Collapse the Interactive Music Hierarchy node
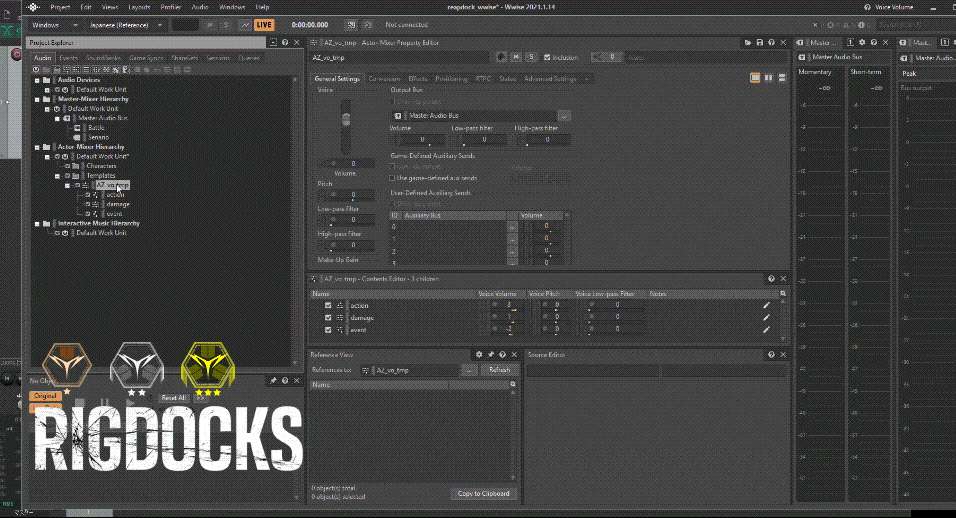Screen dimensions: 956x518 click(x=37, y=224)
